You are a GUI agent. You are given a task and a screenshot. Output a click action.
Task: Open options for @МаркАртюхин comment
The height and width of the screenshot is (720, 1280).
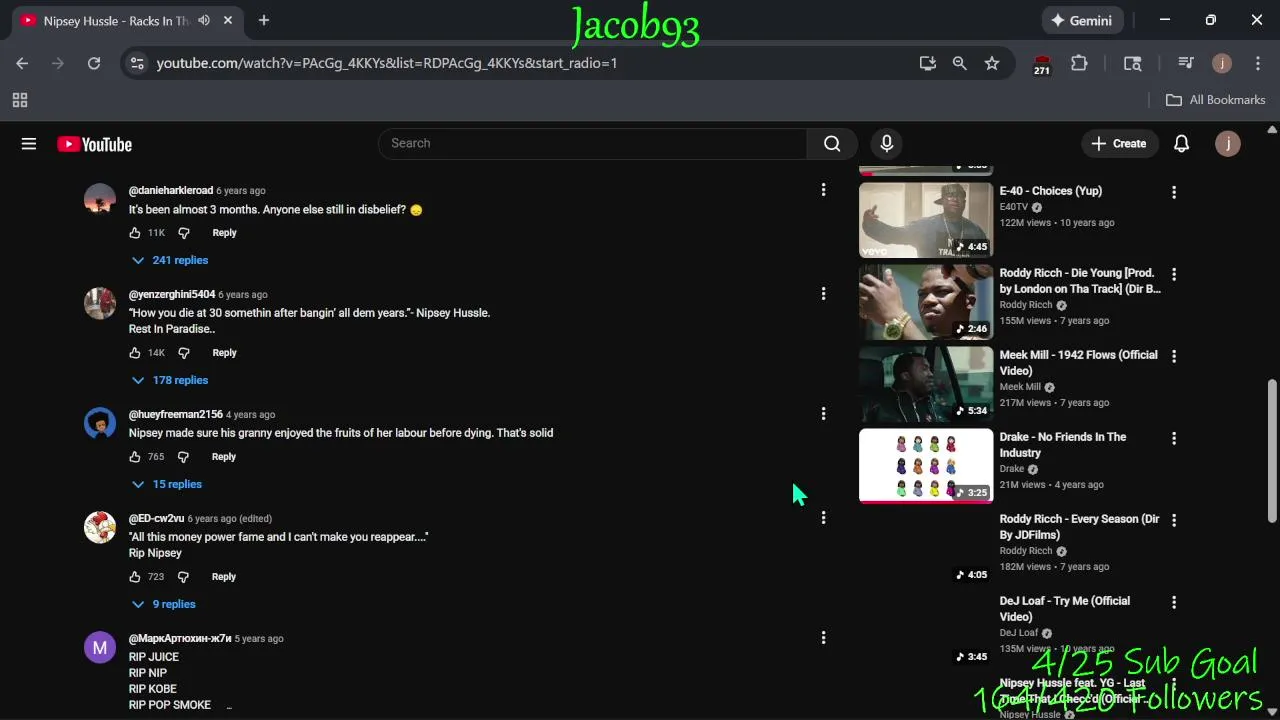coord(823,638)
